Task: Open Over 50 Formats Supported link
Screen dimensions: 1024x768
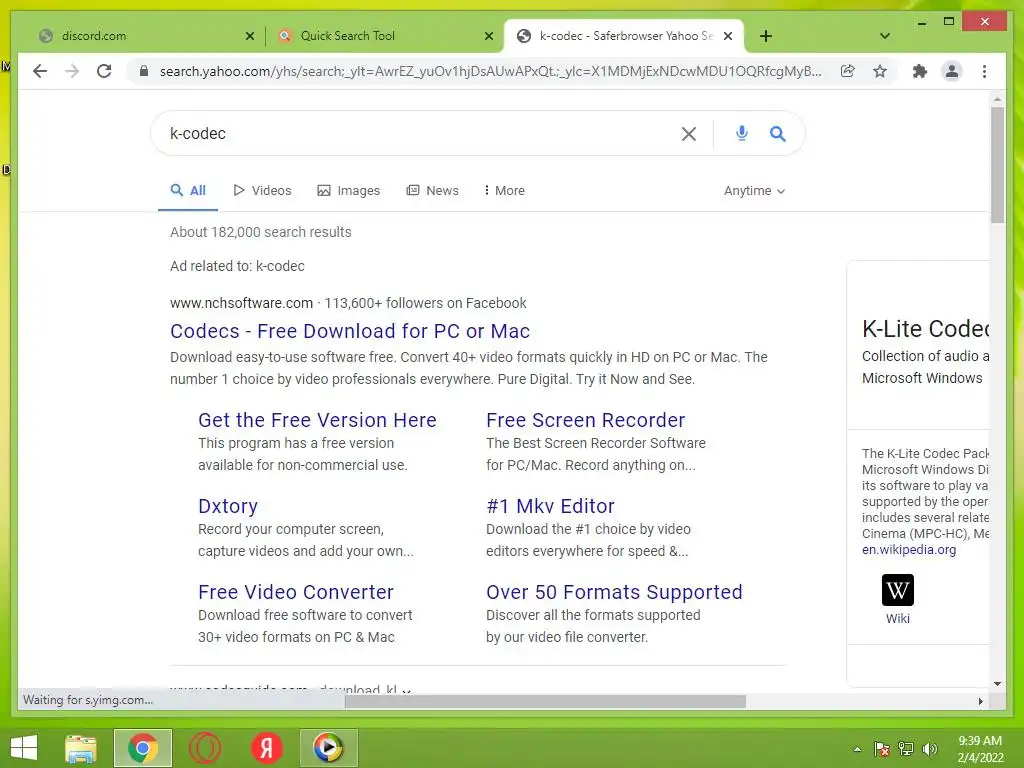Action: point(615,592)
